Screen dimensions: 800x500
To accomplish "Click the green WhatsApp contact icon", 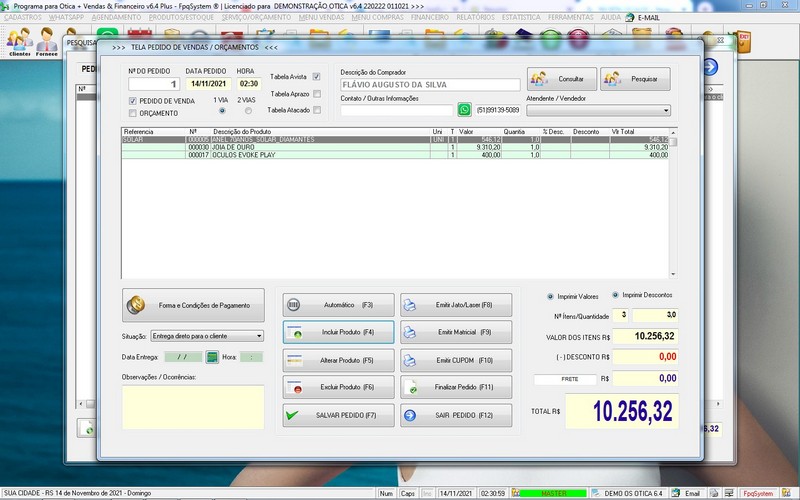I will point(464,110).
